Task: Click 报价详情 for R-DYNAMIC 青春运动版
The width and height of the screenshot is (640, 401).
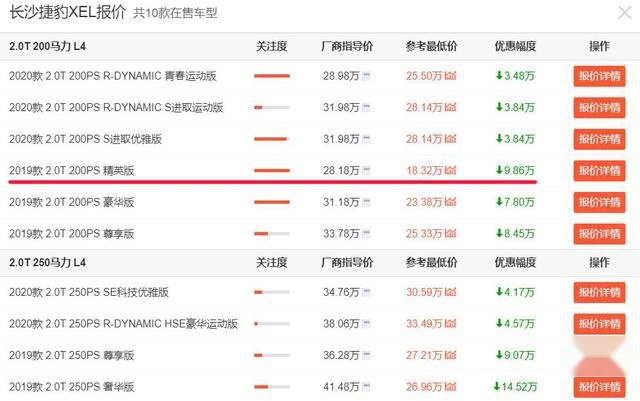Action: tap(599, 76)
